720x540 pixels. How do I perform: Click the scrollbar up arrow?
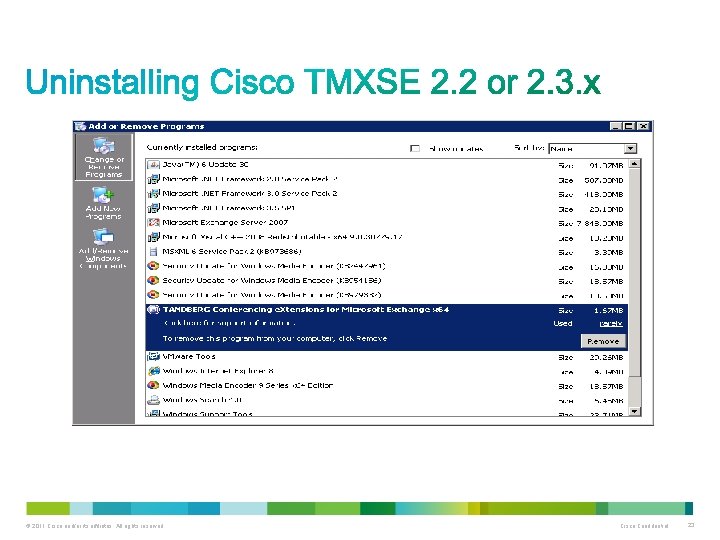[x=634, y=164]
